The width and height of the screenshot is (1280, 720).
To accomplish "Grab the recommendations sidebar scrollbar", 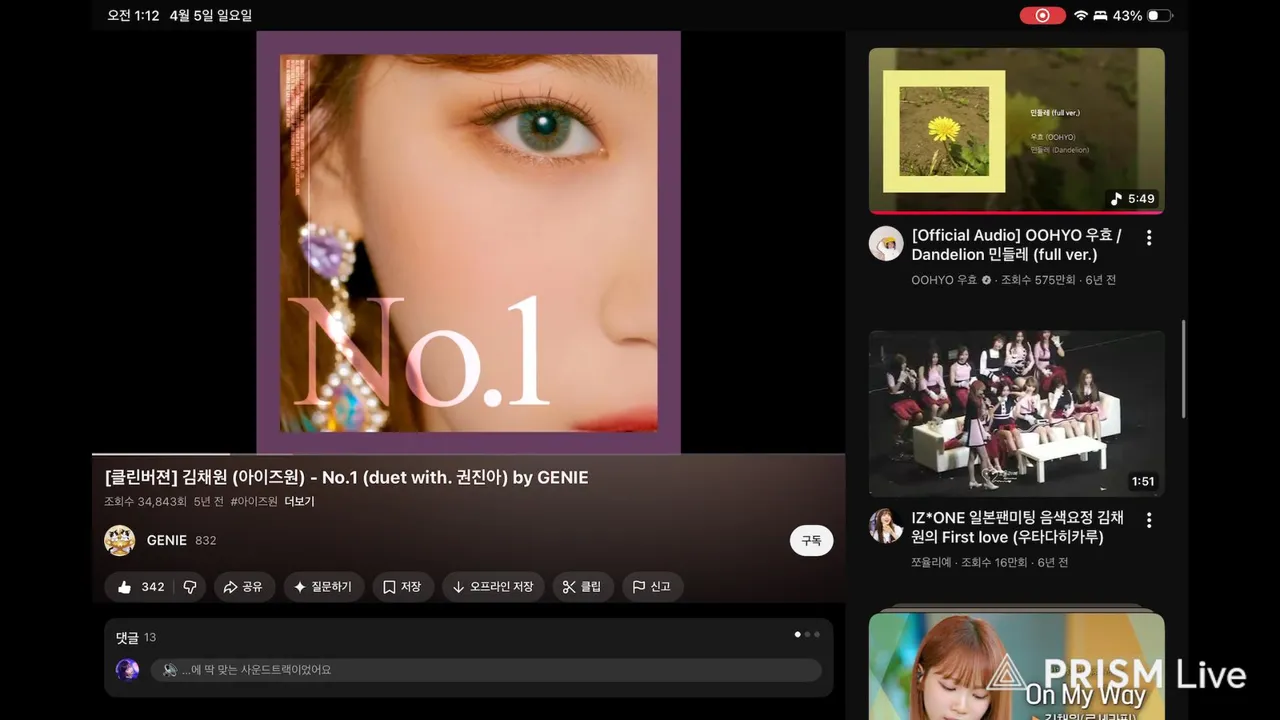I will tap(1184, 369).
